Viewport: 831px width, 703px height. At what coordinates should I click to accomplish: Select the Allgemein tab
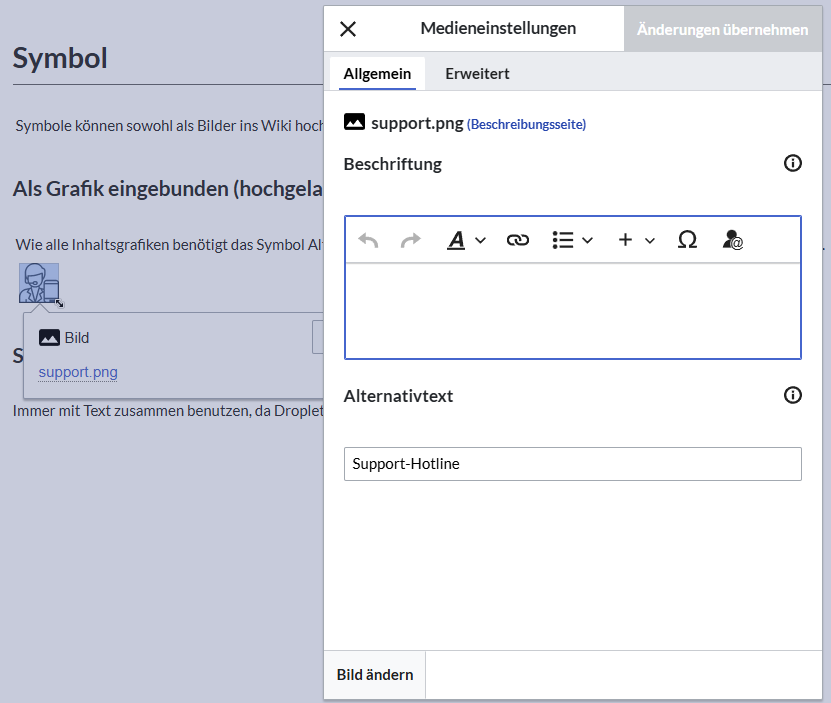pyautogui.click(x=377, y=74)
